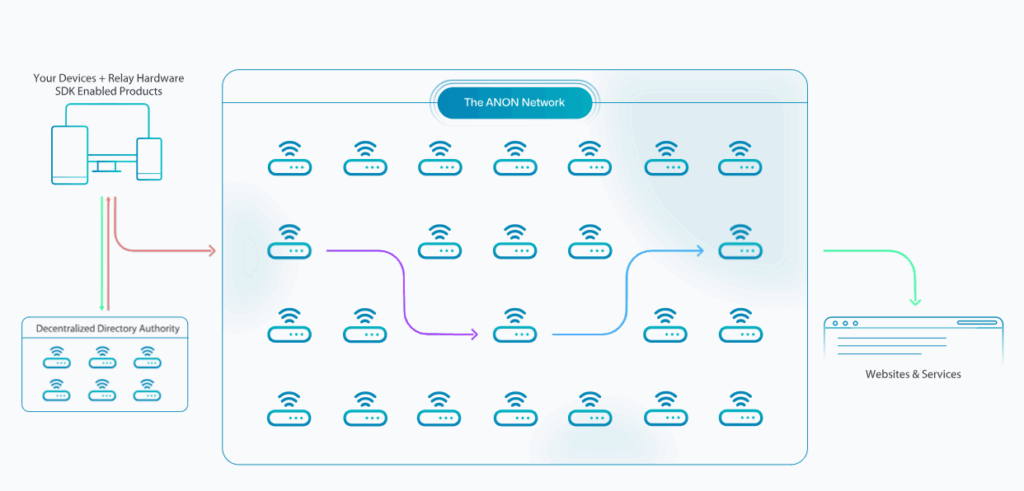Select the bottom-right relay in the ANON Network grid
Image resolution: width=1024 pixels, height=491 pixels.
point(740,408)
